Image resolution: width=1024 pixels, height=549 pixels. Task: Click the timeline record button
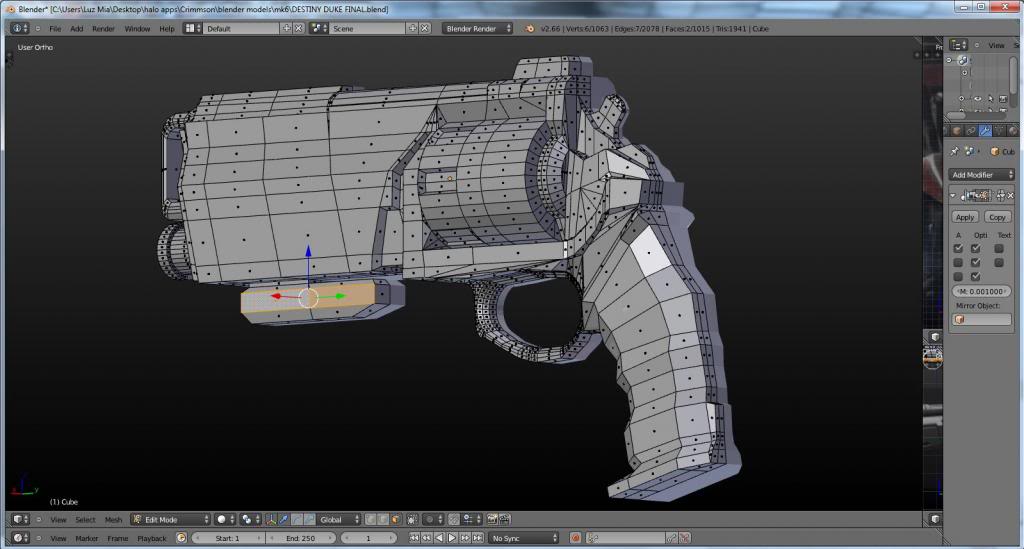[576, 538]
